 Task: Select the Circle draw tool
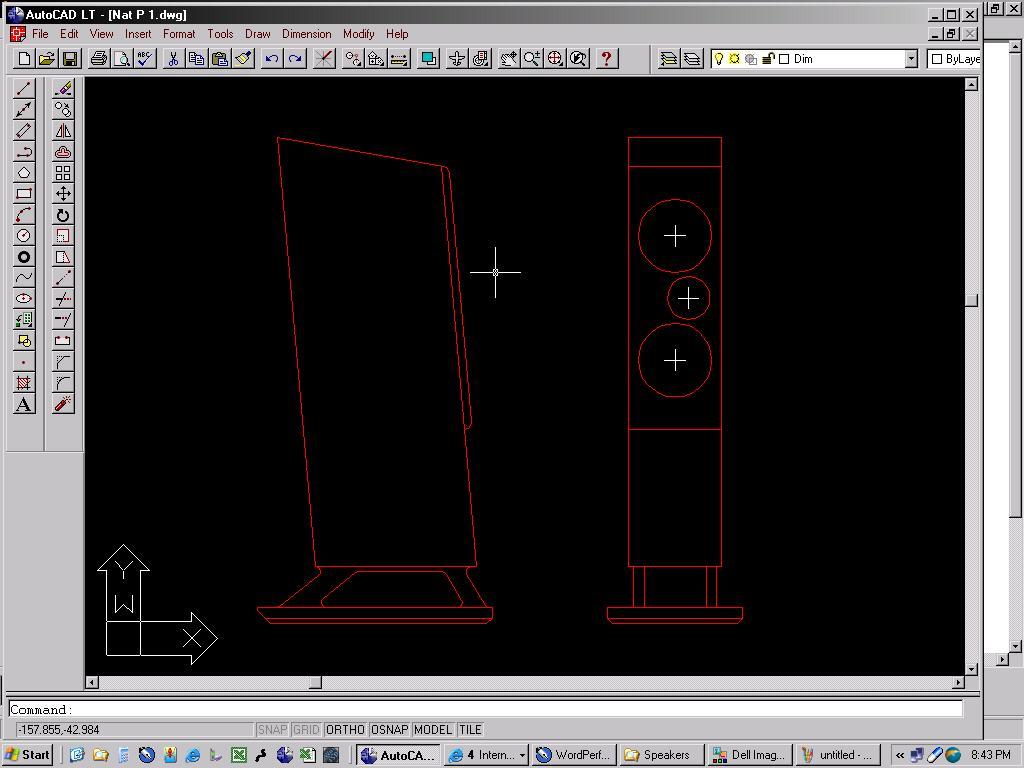[x=24, y=236]
